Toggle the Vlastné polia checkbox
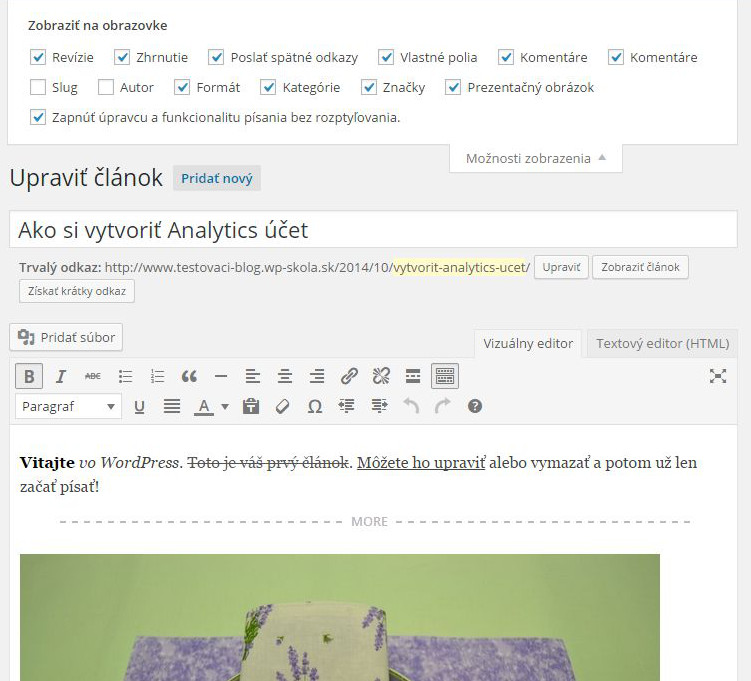This screenshot has height=681, width=751. coord(386,57)
